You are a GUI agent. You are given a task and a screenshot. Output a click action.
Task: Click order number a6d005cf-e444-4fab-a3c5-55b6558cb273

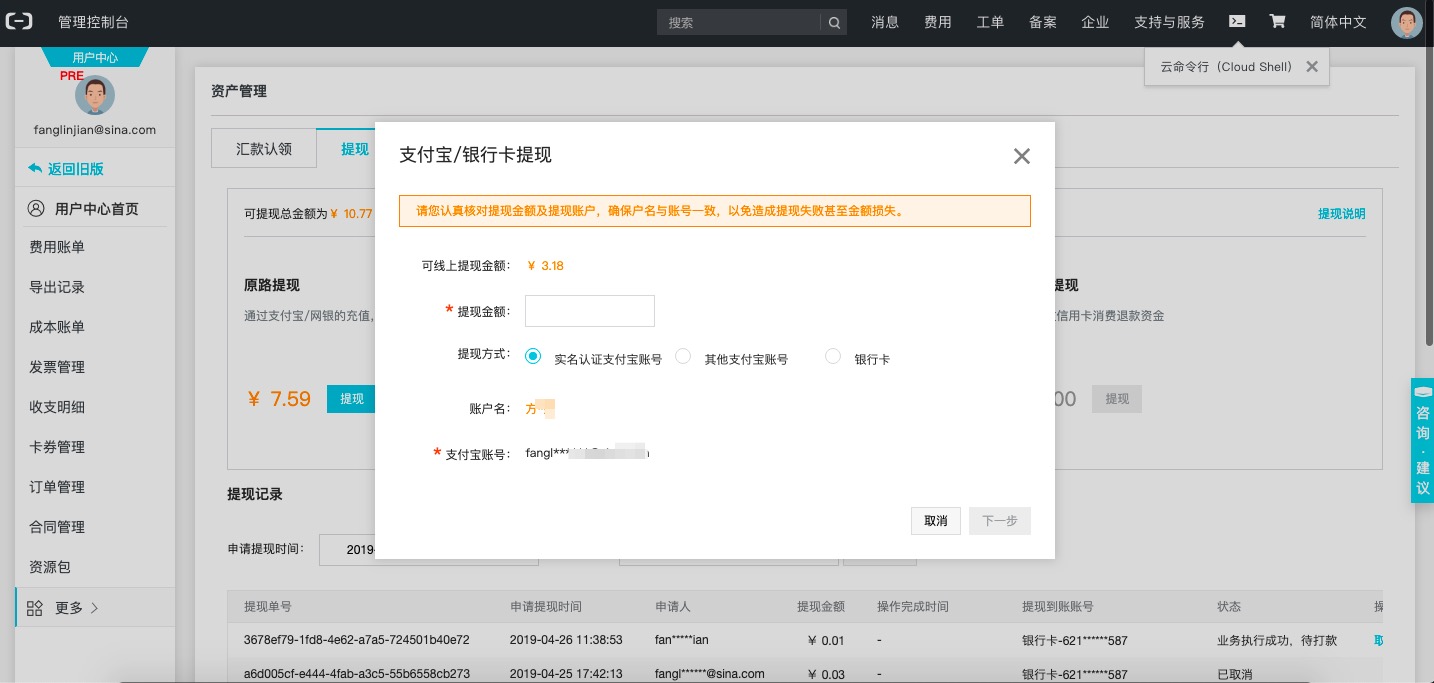(357, 674)
